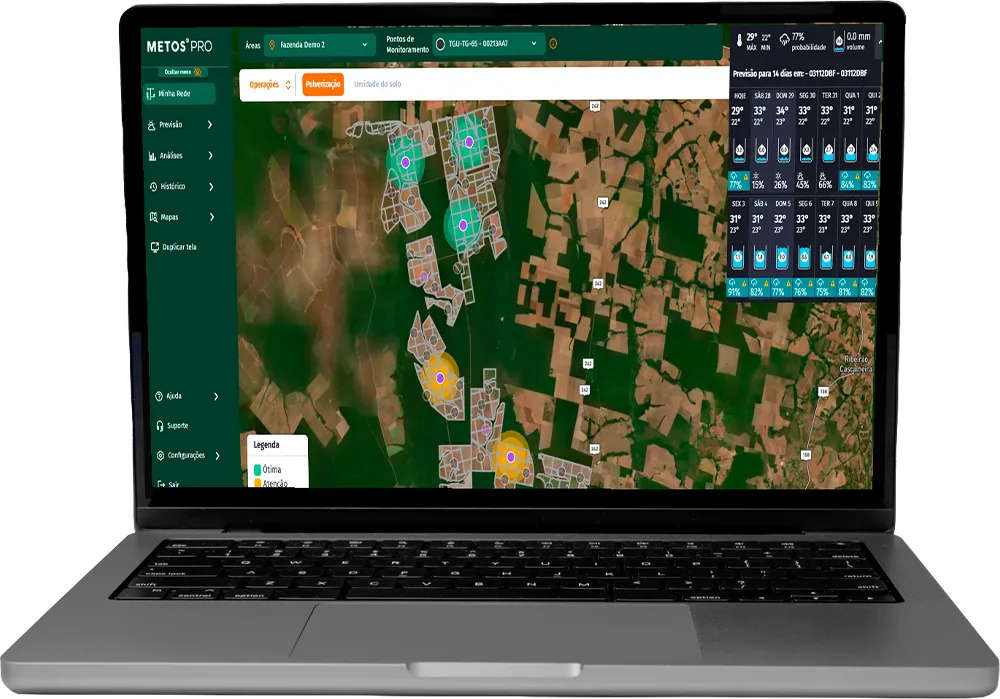Click the rain gauge icon under QUA 8
This screenshot has width=1000, height=699.
[x=849, y=258]
